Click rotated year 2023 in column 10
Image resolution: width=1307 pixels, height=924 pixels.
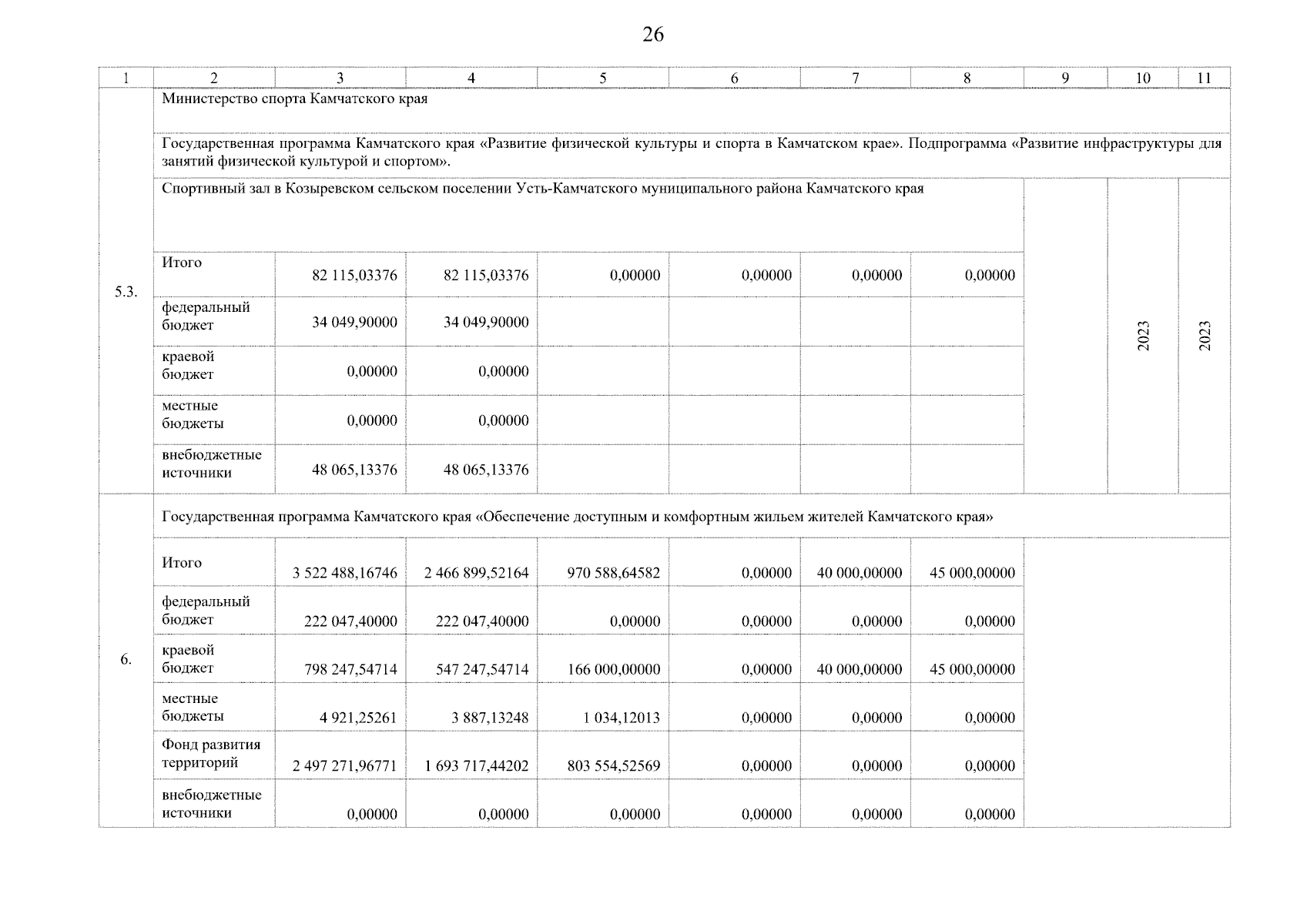[1143, 336]
